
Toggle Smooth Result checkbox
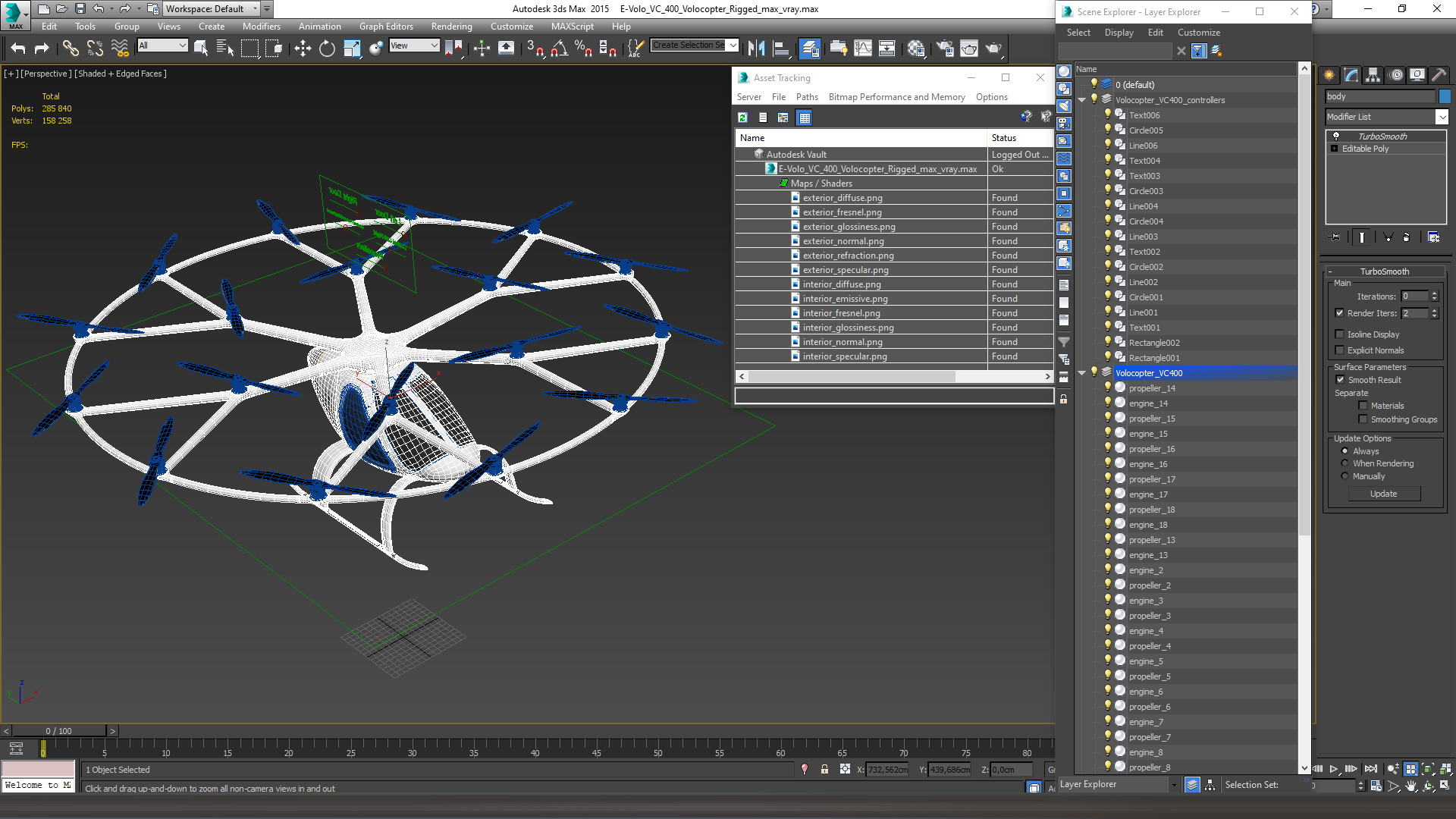1340,380
